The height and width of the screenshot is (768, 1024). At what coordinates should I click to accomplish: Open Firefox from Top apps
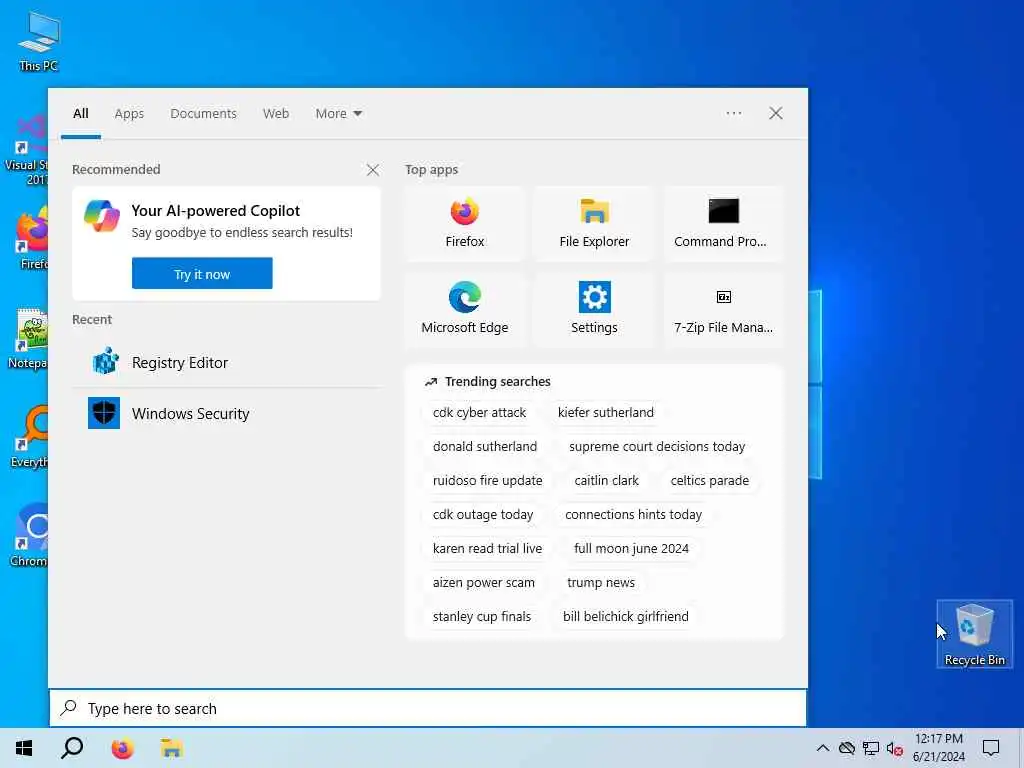click(x=464, y=224)
